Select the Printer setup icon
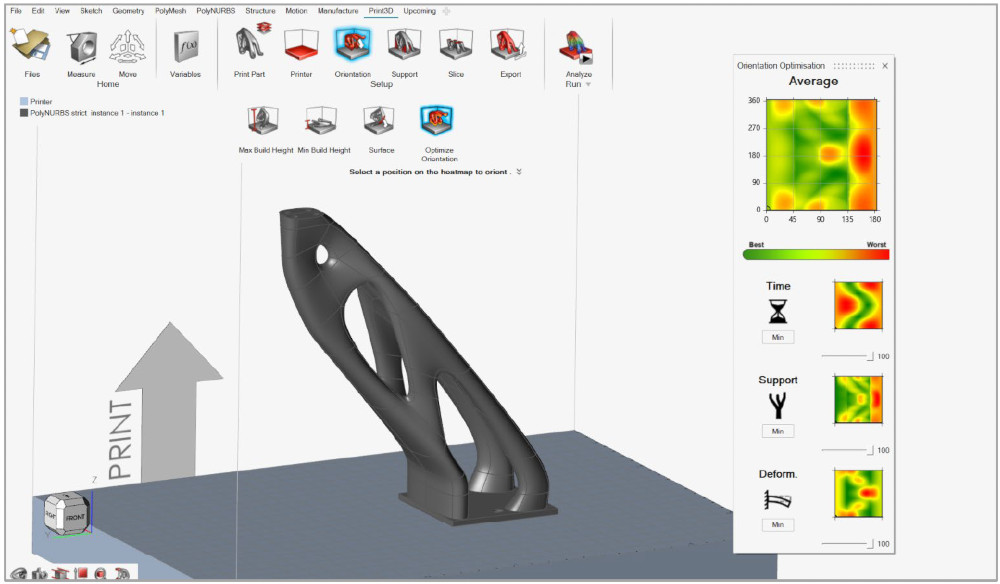 [x=301, y=45]
